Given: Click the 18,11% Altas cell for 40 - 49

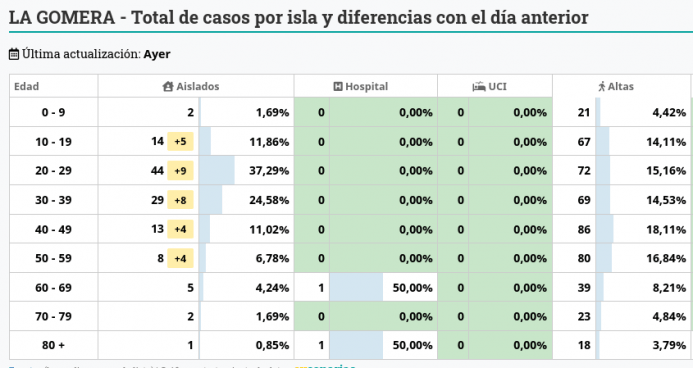Looking at the screenshot, I should coord(643,229).
